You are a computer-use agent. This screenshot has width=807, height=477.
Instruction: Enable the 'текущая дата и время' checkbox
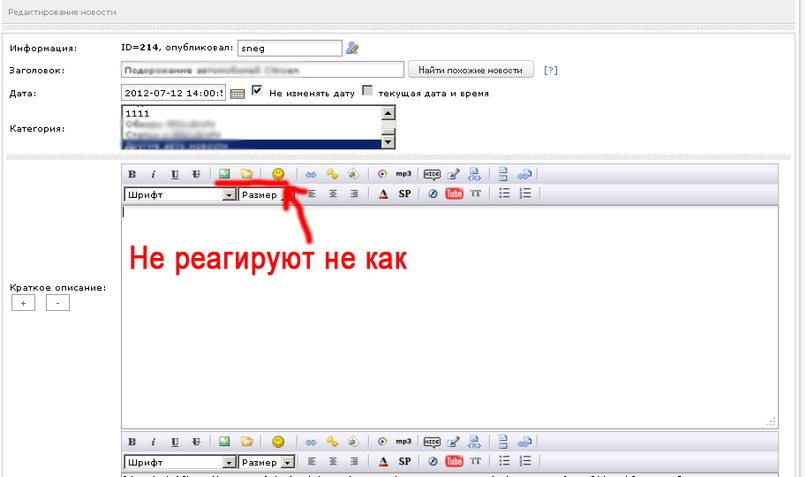367,91
